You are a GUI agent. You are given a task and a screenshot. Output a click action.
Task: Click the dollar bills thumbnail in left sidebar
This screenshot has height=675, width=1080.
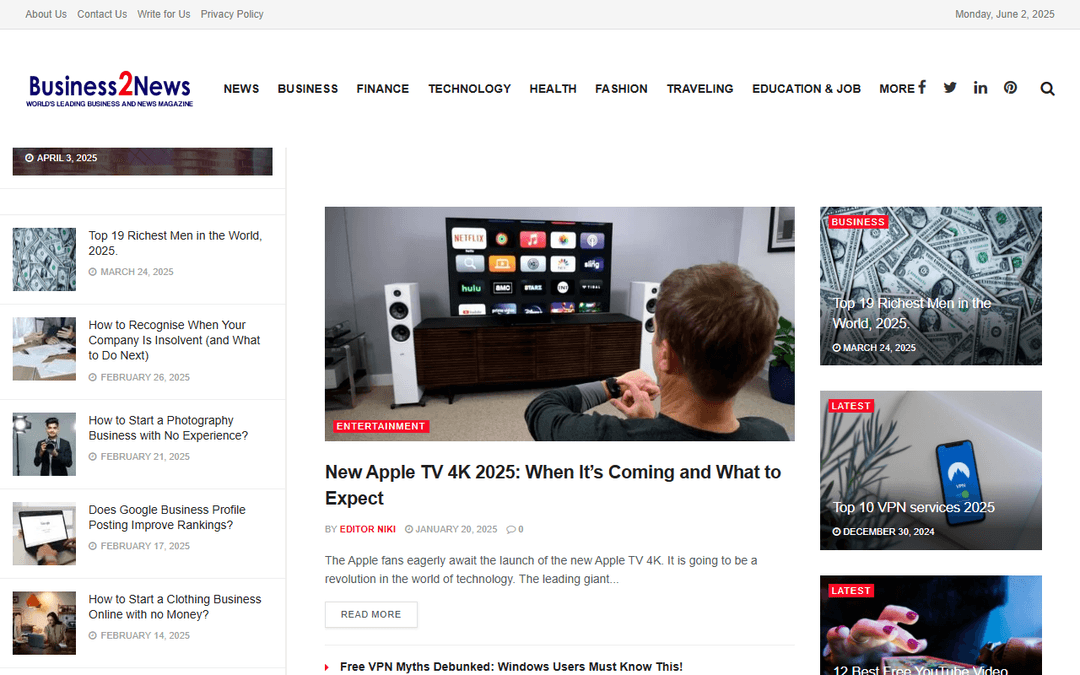[44, 259]
